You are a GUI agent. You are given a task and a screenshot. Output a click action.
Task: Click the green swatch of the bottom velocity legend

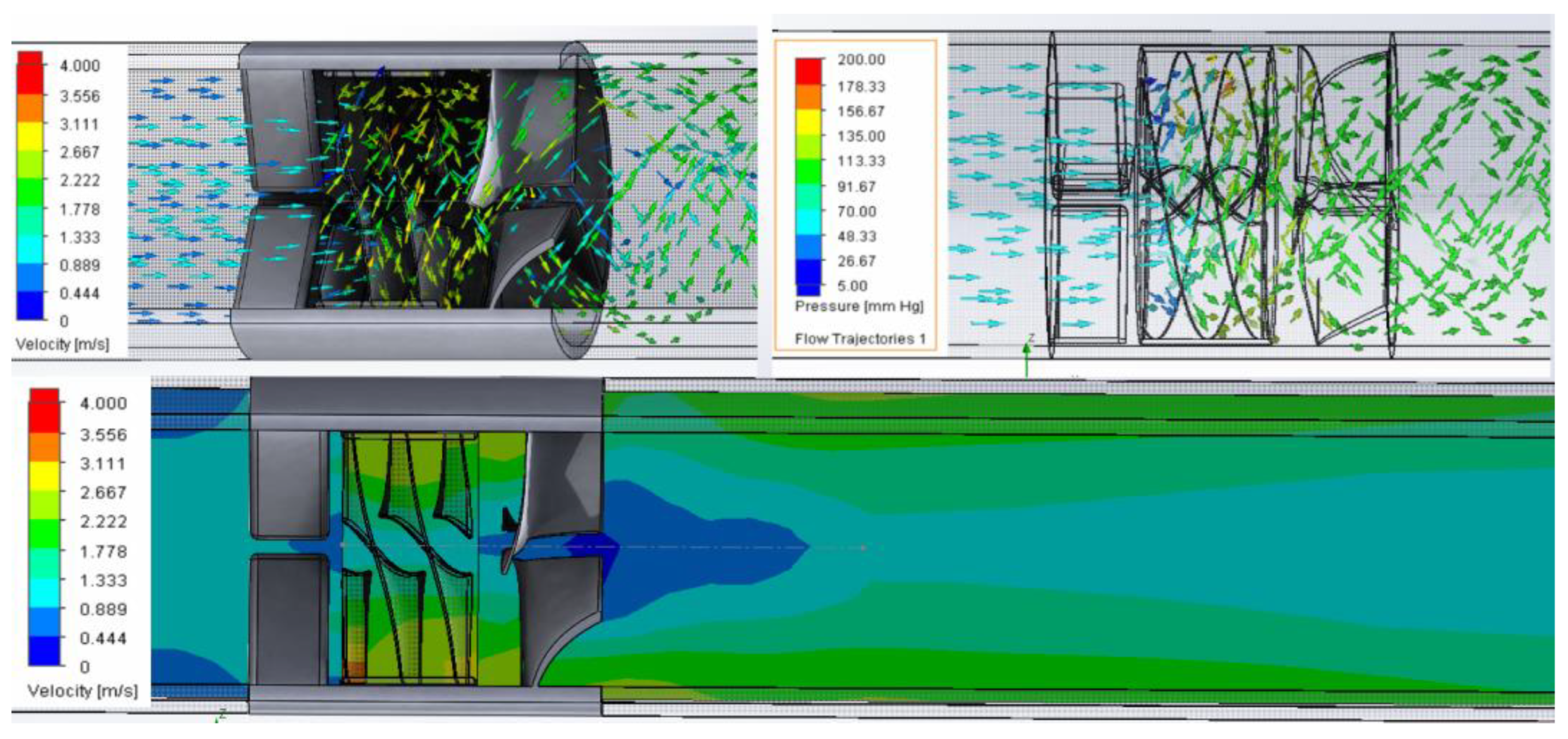click(x=44, y=535)
